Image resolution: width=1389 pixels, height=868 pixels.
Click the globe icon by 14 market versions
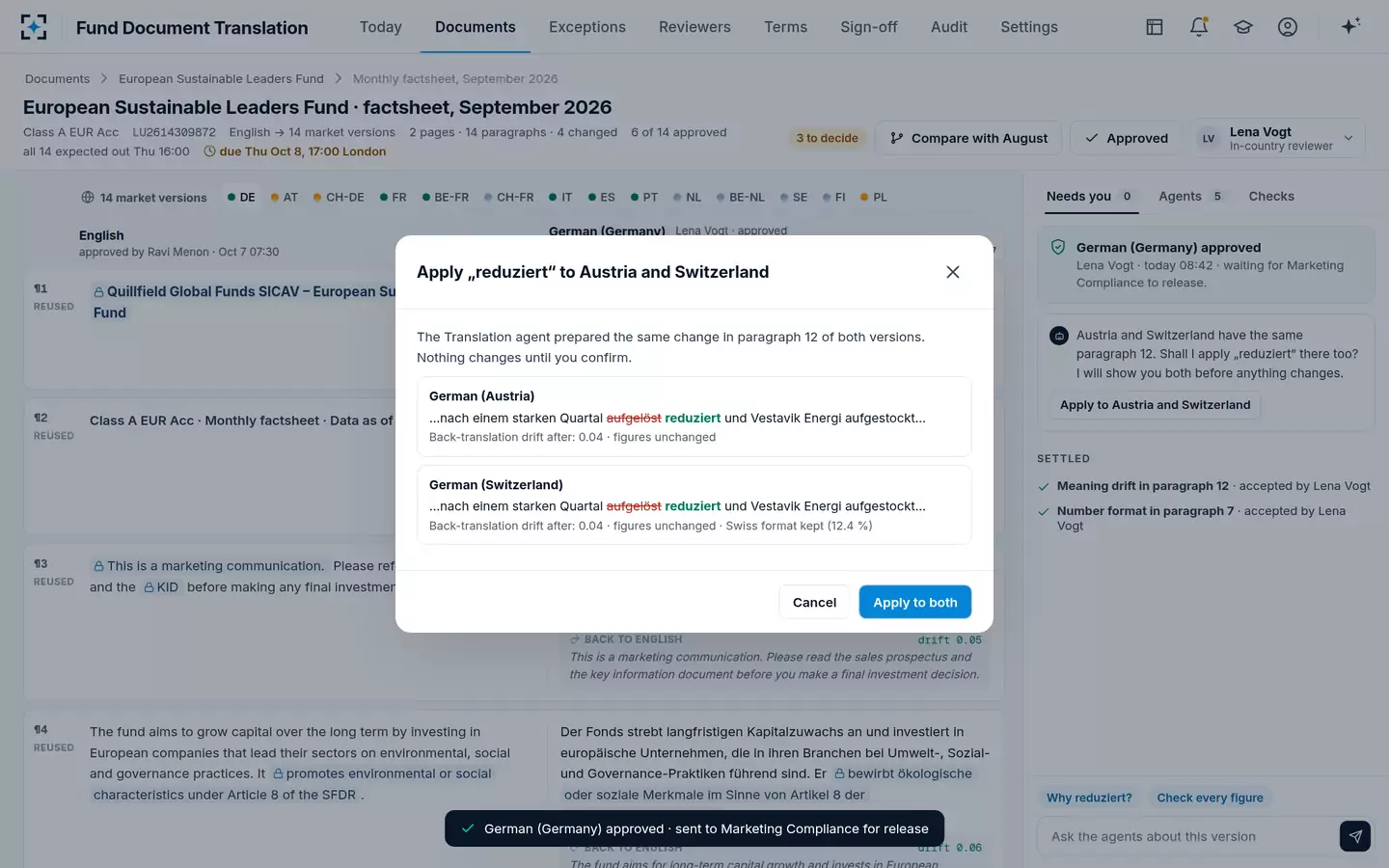tap(88, 198)
